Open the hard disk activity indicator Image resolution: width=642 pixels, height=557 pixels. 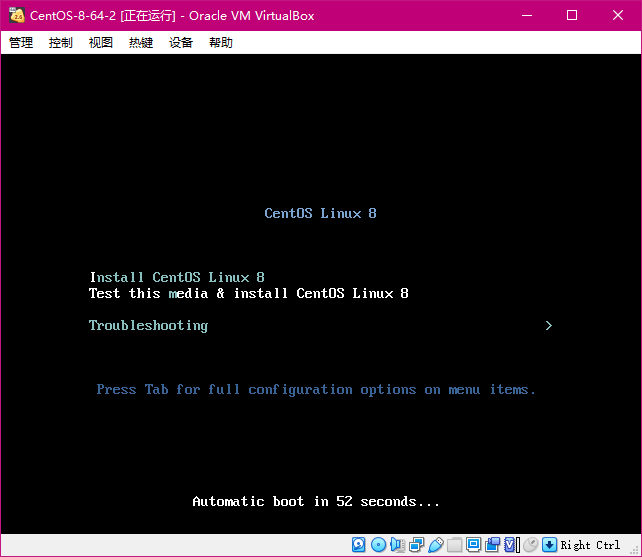359,545
